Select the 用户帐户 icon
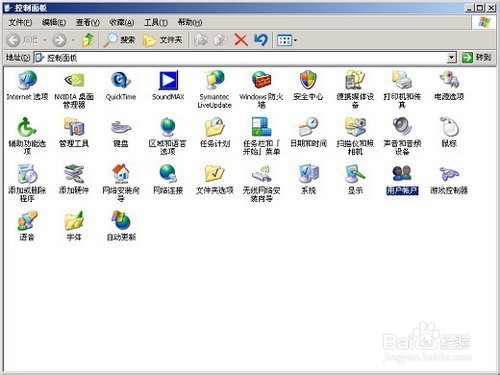 coord(402,179)
